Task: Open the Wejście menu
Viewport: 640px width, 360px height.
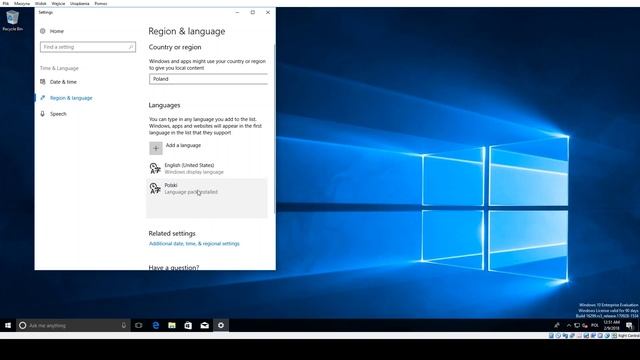Action: click(58, 4)
